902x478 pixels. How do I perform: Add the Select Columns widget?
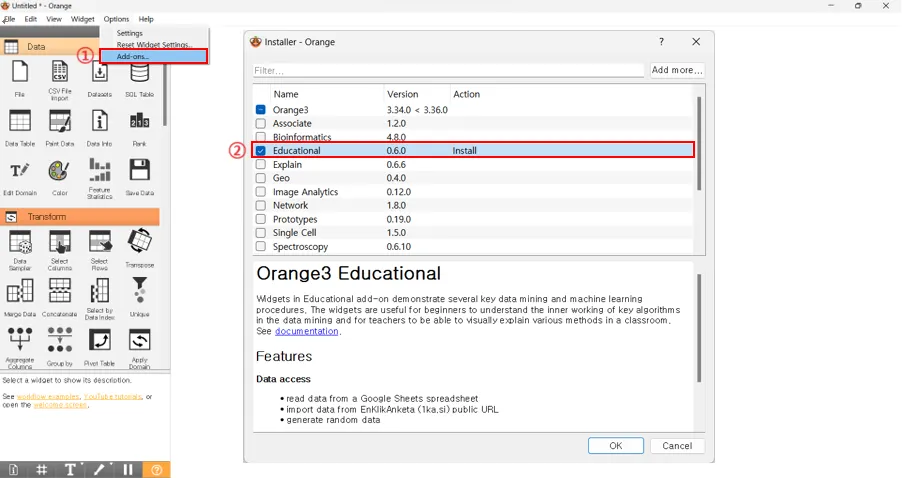tap(60, 250)
